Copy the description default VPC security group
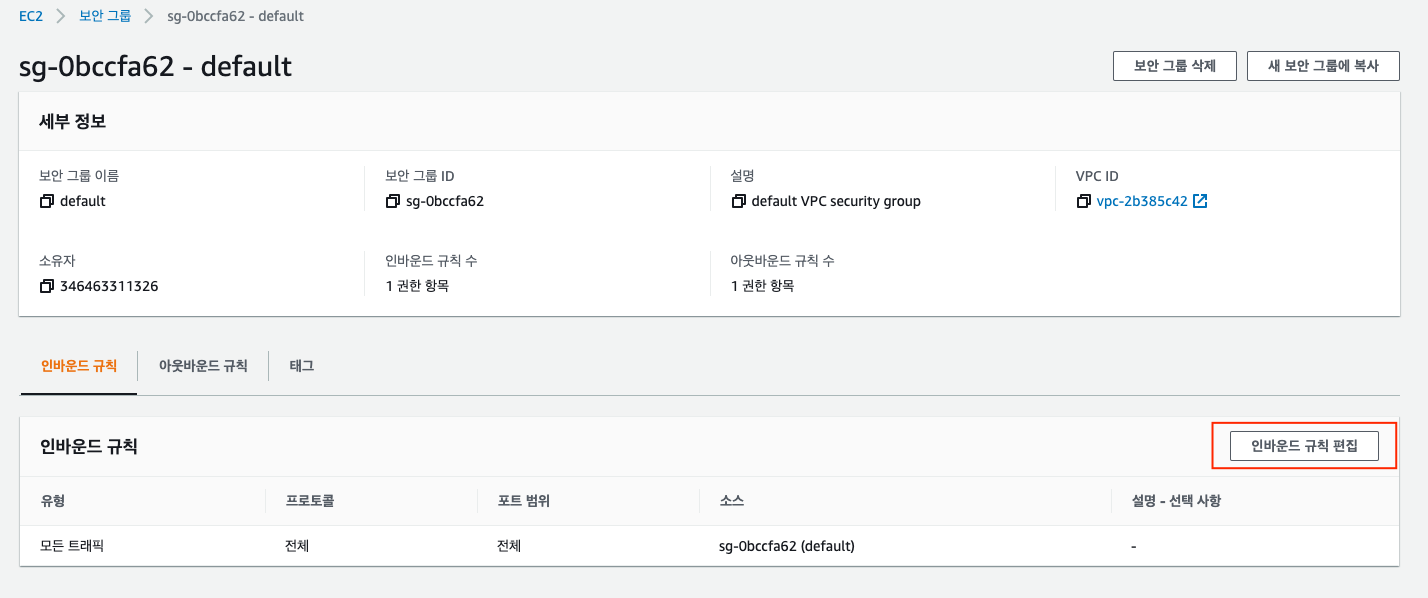 pos(738,201)
